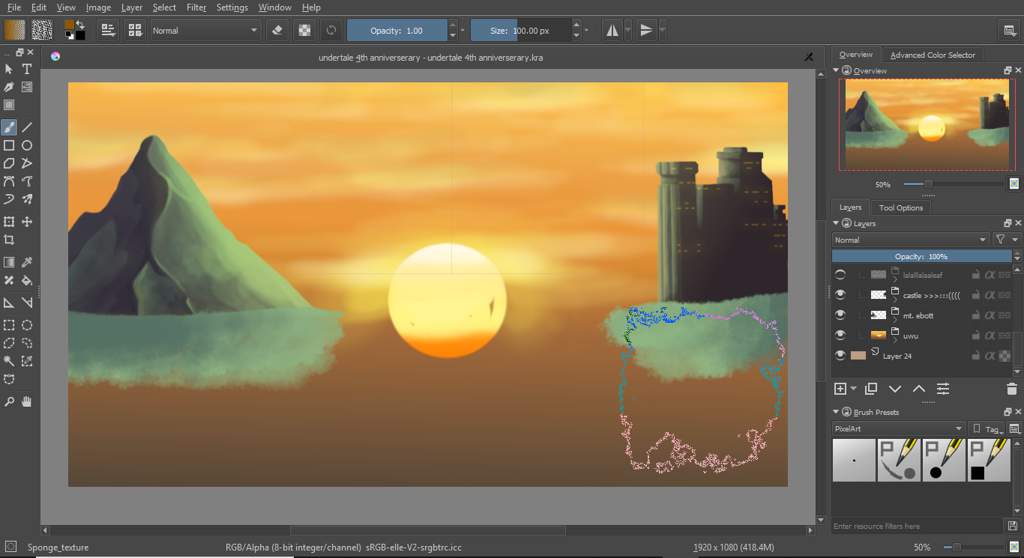The width and height of the screenshot is (1024, 558).
Task: Switch to Advanced Color Selector tab
Action: click(x=932, y=55)
